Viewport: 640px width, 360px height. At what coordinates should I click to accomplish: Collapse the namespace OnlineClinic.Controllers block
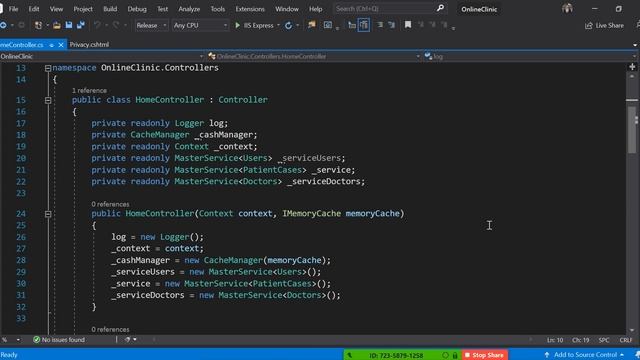point(48,68)
